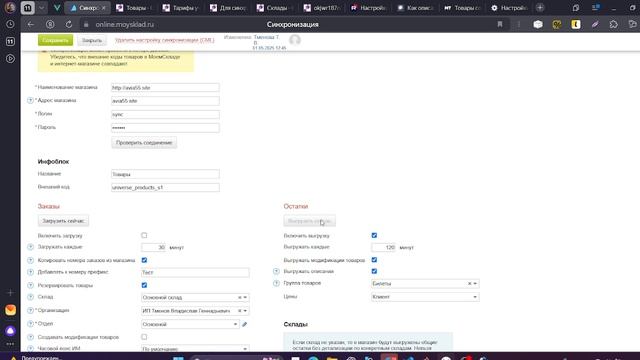Clear the Основной склад selection with the x
Viewport: 640px width, 360px height.
click(240, 298)
